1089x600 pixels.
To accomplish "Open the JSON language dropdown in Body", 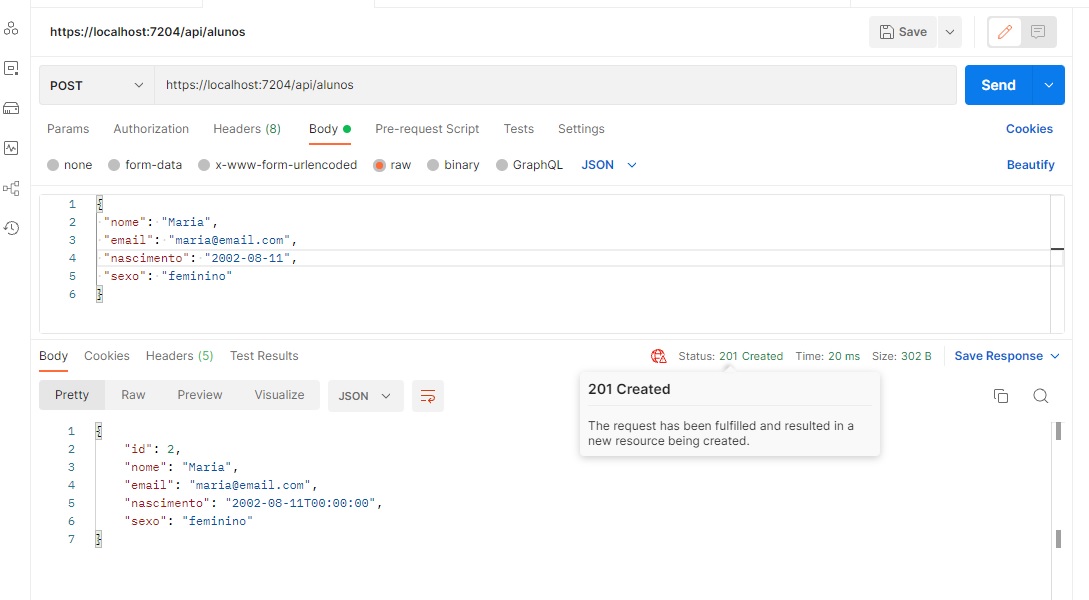I will (x=605, y=165).
